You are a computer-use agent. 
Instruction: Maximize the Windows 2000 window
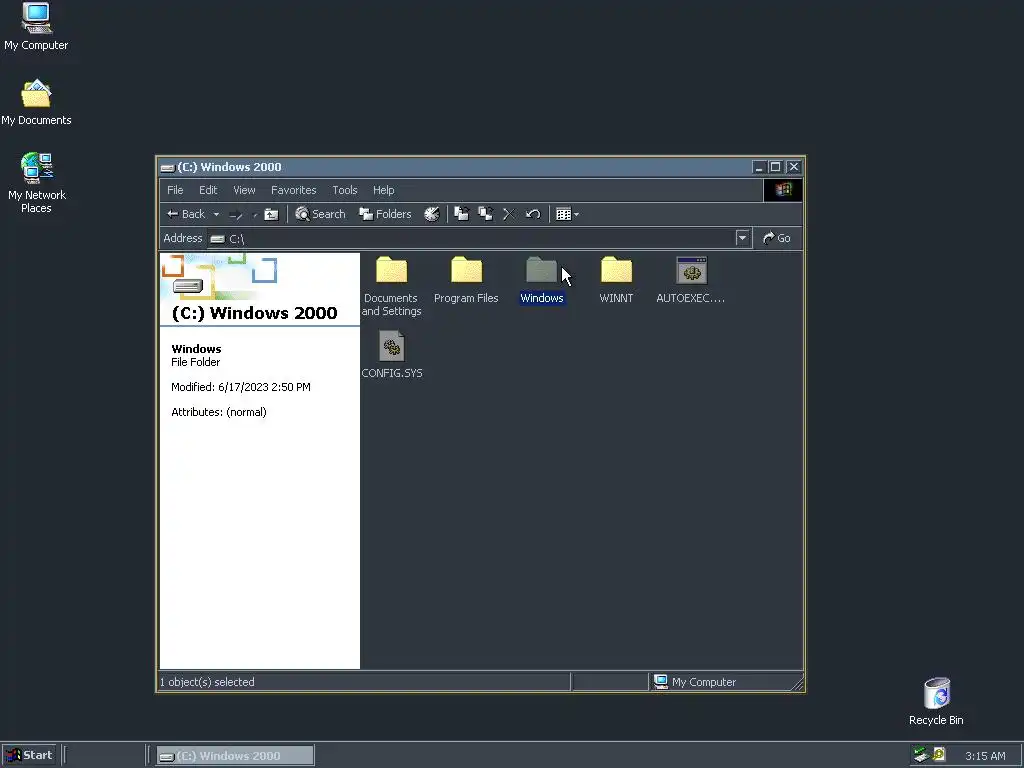775,167
